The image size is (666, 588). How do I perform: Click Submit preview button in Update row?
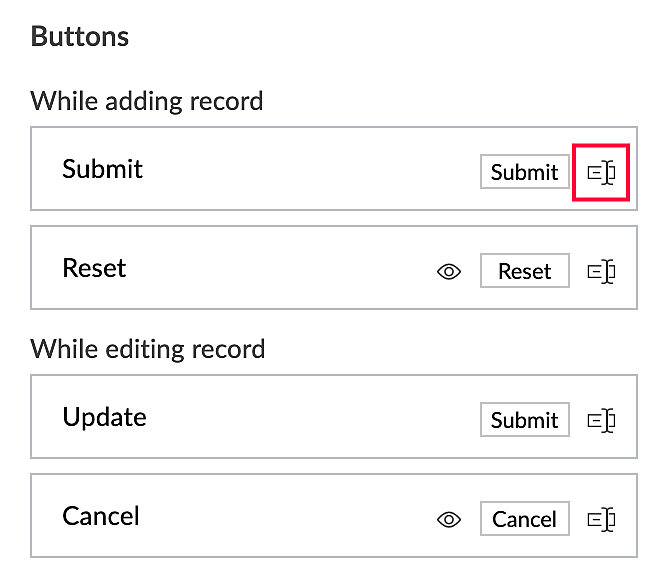click(524, 420)
